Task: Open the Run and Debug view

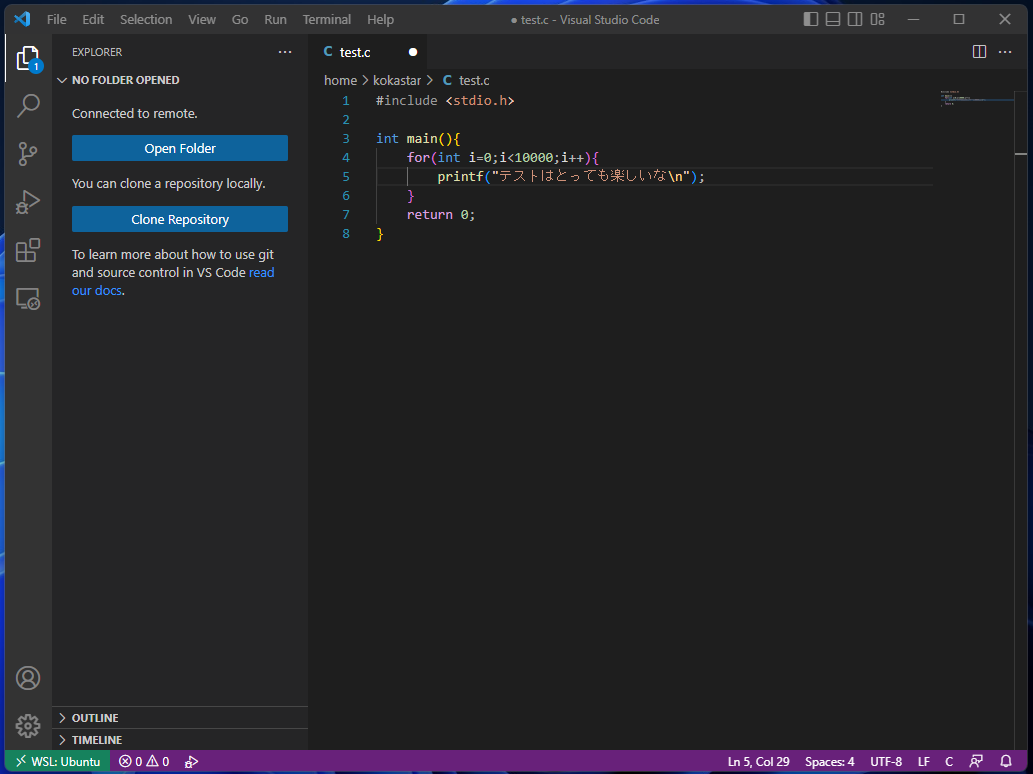Action: pos(28,202)
